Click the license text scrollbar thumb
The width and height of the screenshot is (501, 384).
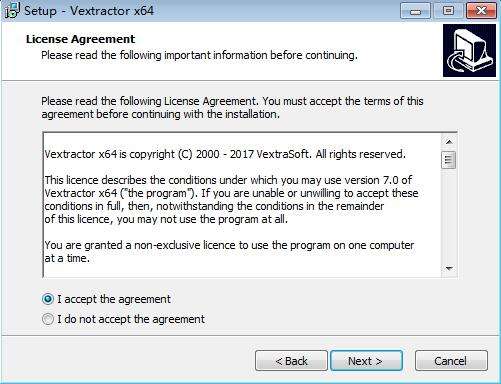pos(449,160)
